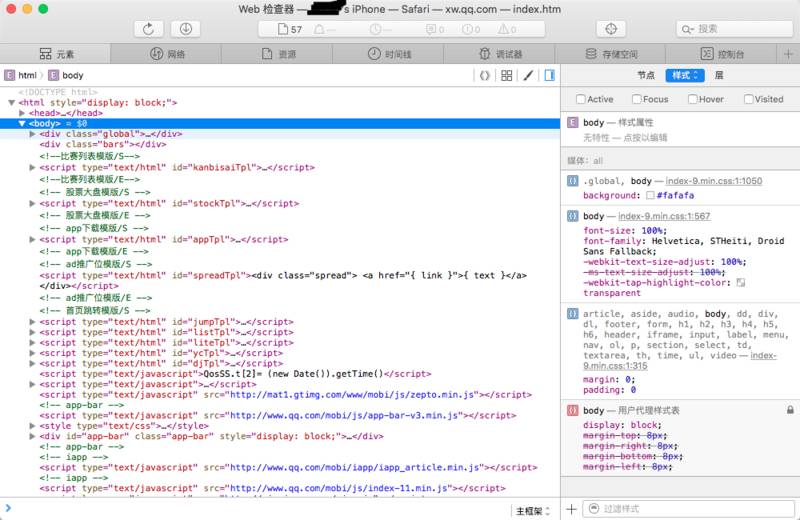Screen dimensions: 800x520
Task: Click the rule icon beside body index-9.min.css:1:567
Action: pyautogui.click(x=573, y=216)
